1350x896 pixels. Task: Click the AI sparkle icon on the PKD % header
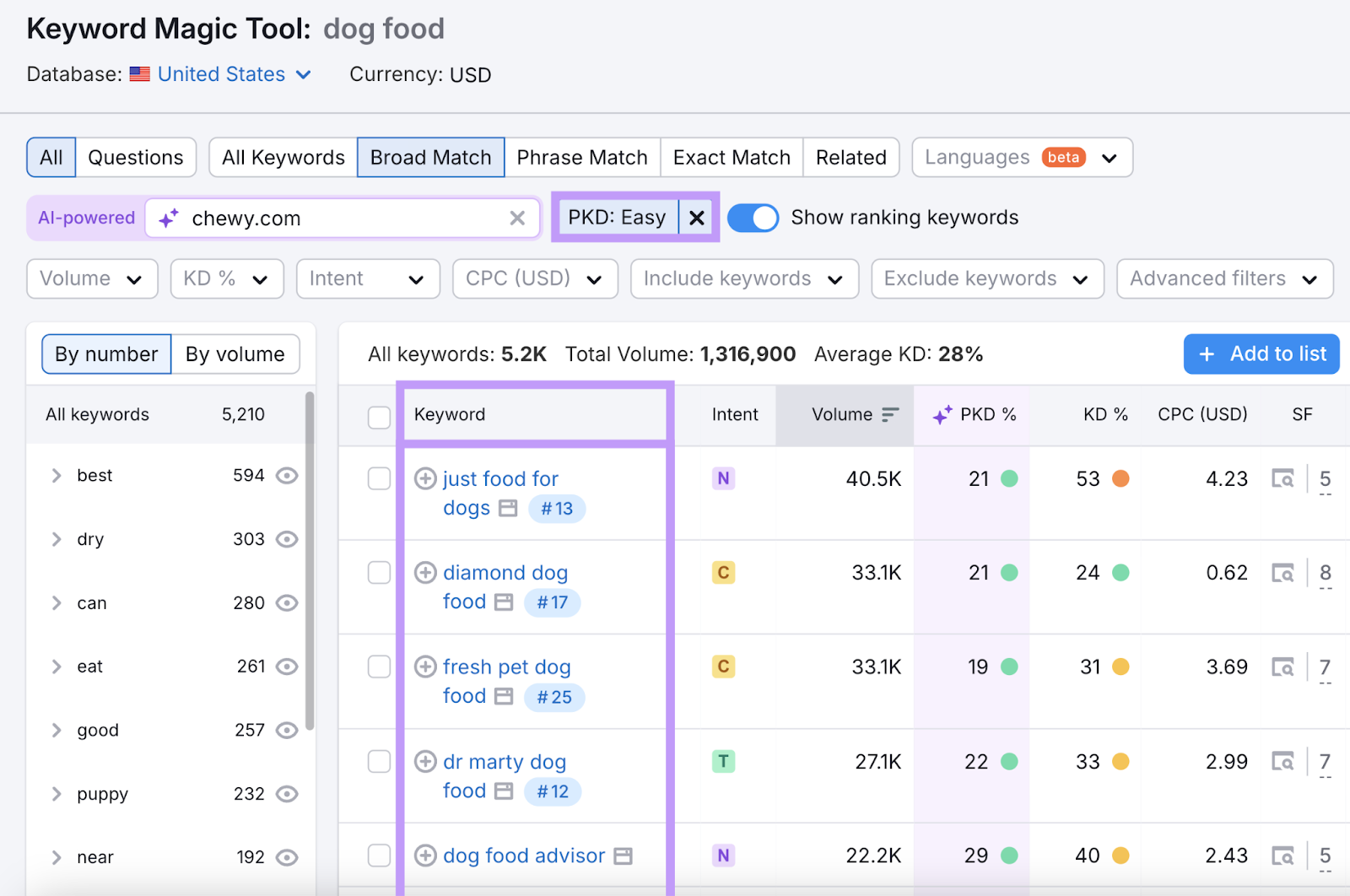(941, 414)
